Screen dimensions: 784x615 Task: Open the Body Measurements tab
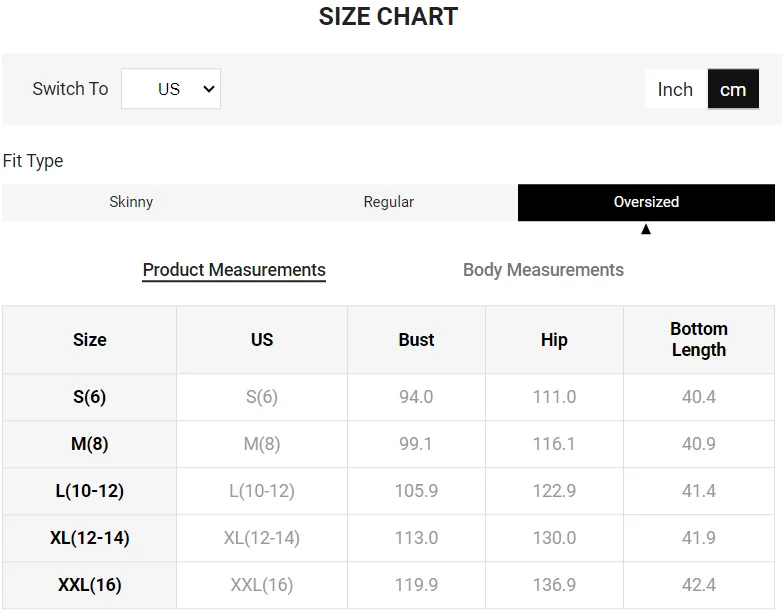[543, 270]
